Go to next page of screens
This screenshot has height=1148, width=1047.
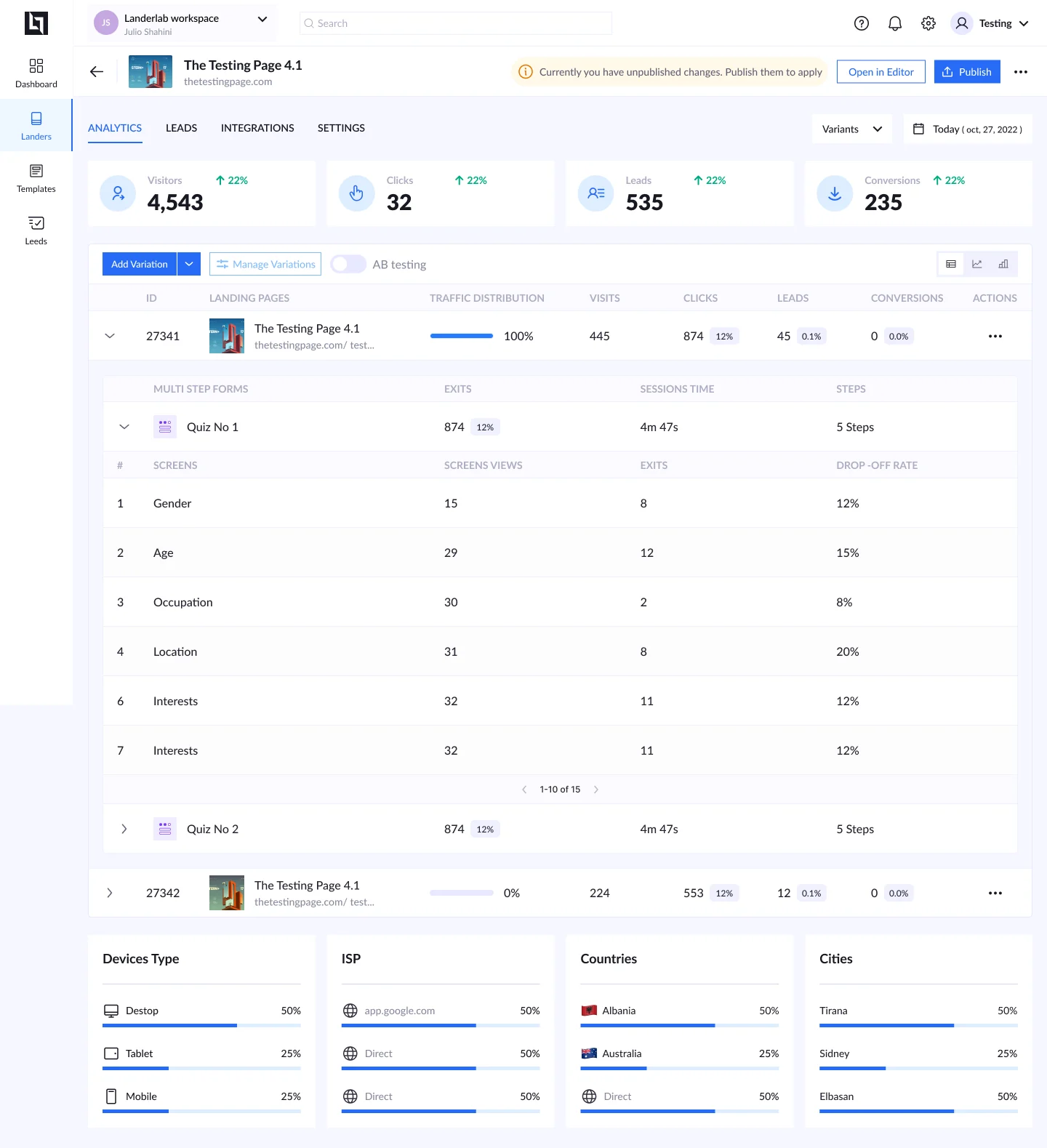[x=596, y=790]
